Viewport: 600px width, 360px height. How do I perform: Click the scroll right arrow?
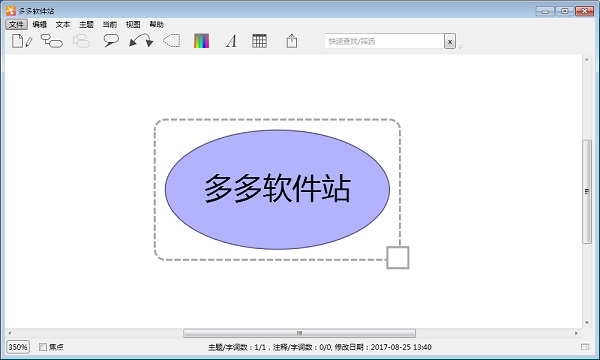(x=576, y=333)
